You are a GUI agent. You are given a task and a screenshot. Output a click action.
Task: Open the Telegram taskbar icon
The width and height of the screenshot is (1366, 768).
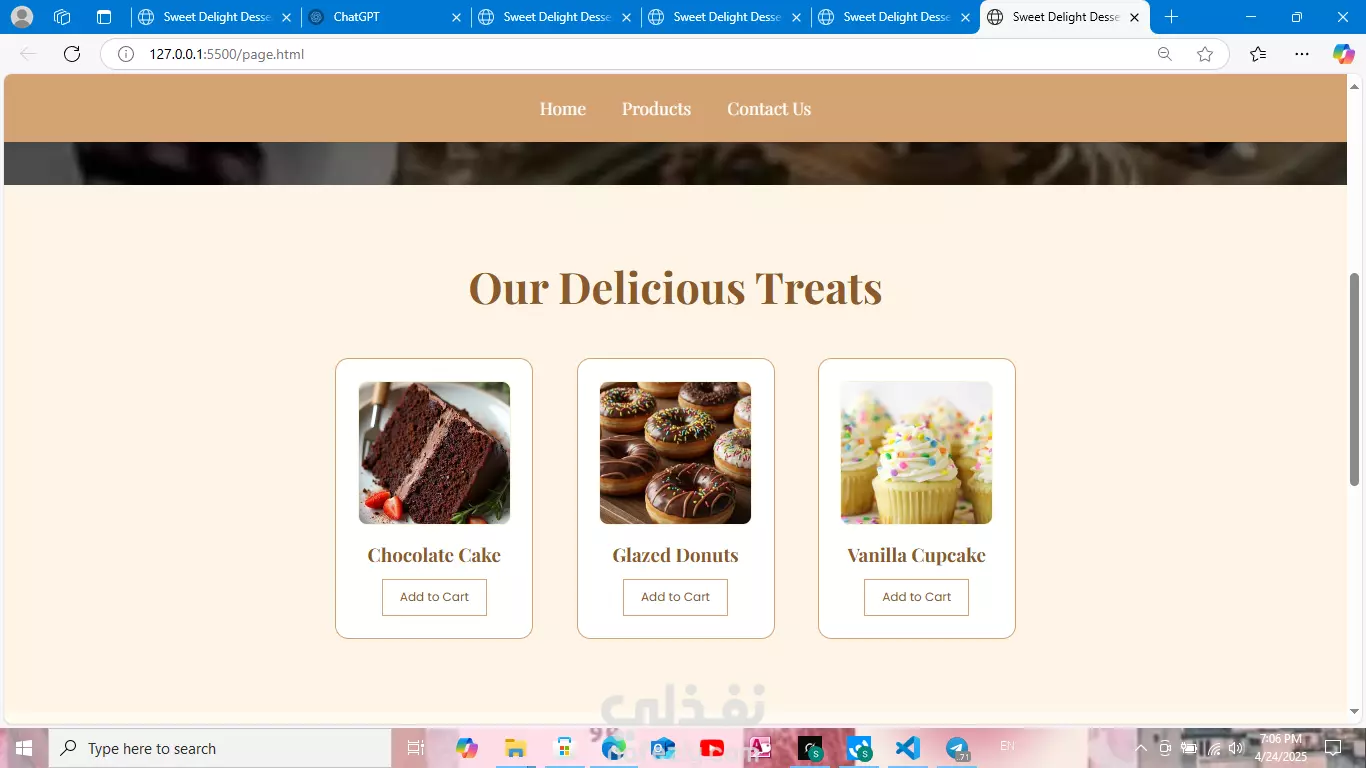pyautogui.click(x=957, y=748)
